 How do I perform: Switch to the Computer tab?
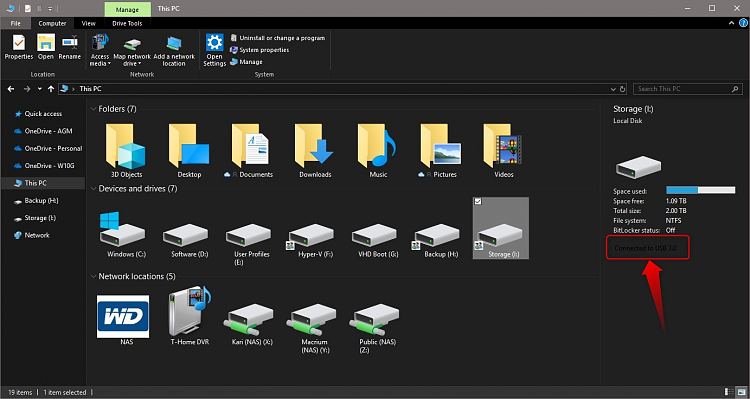point(53,23)
